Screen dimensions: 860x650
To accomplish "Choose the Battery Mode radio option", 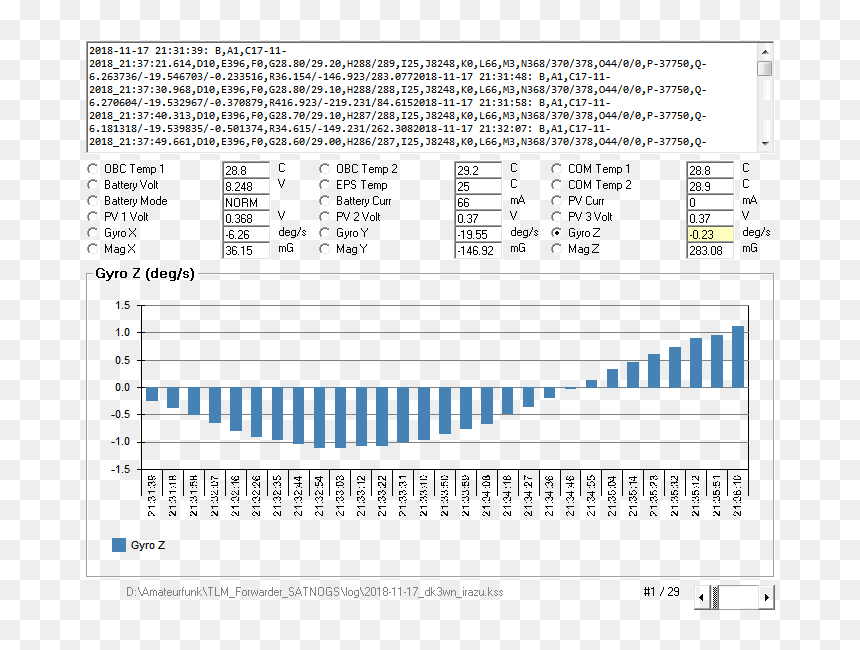I will (x=93, y=201).
